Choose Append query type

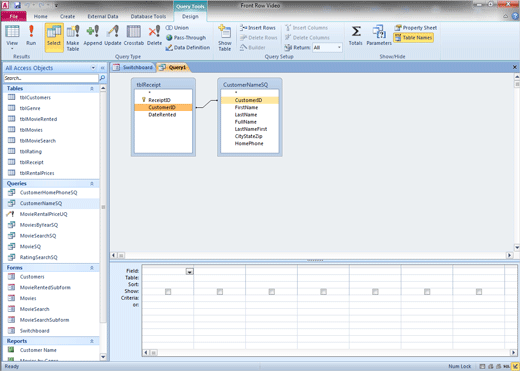coord(93,35)
